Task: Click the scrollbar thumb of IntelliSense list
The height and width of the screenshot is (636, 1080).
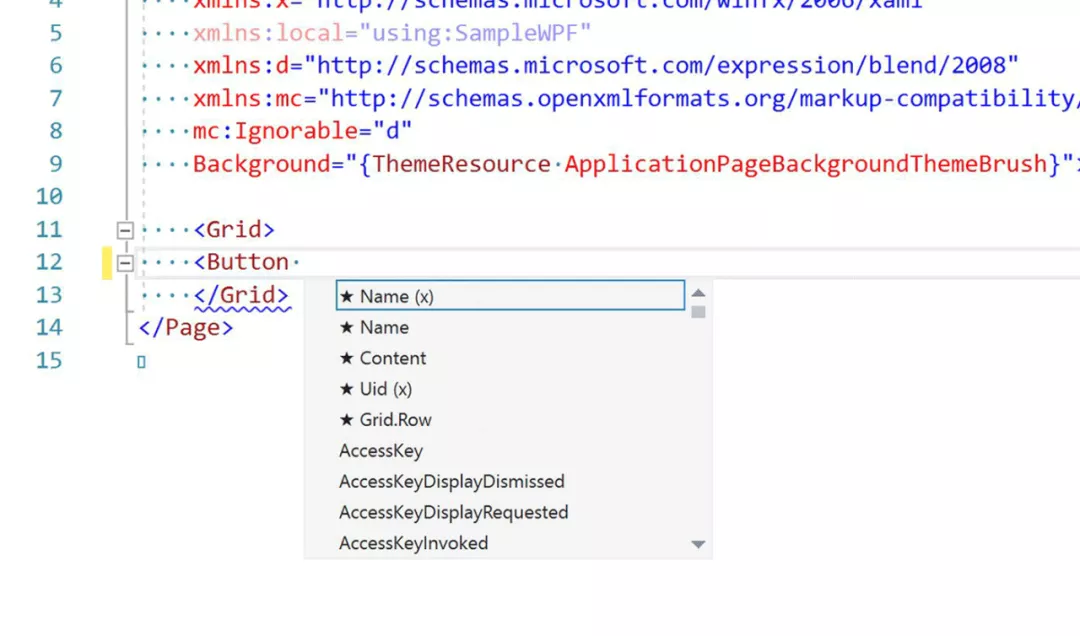Action: point(698,312)
